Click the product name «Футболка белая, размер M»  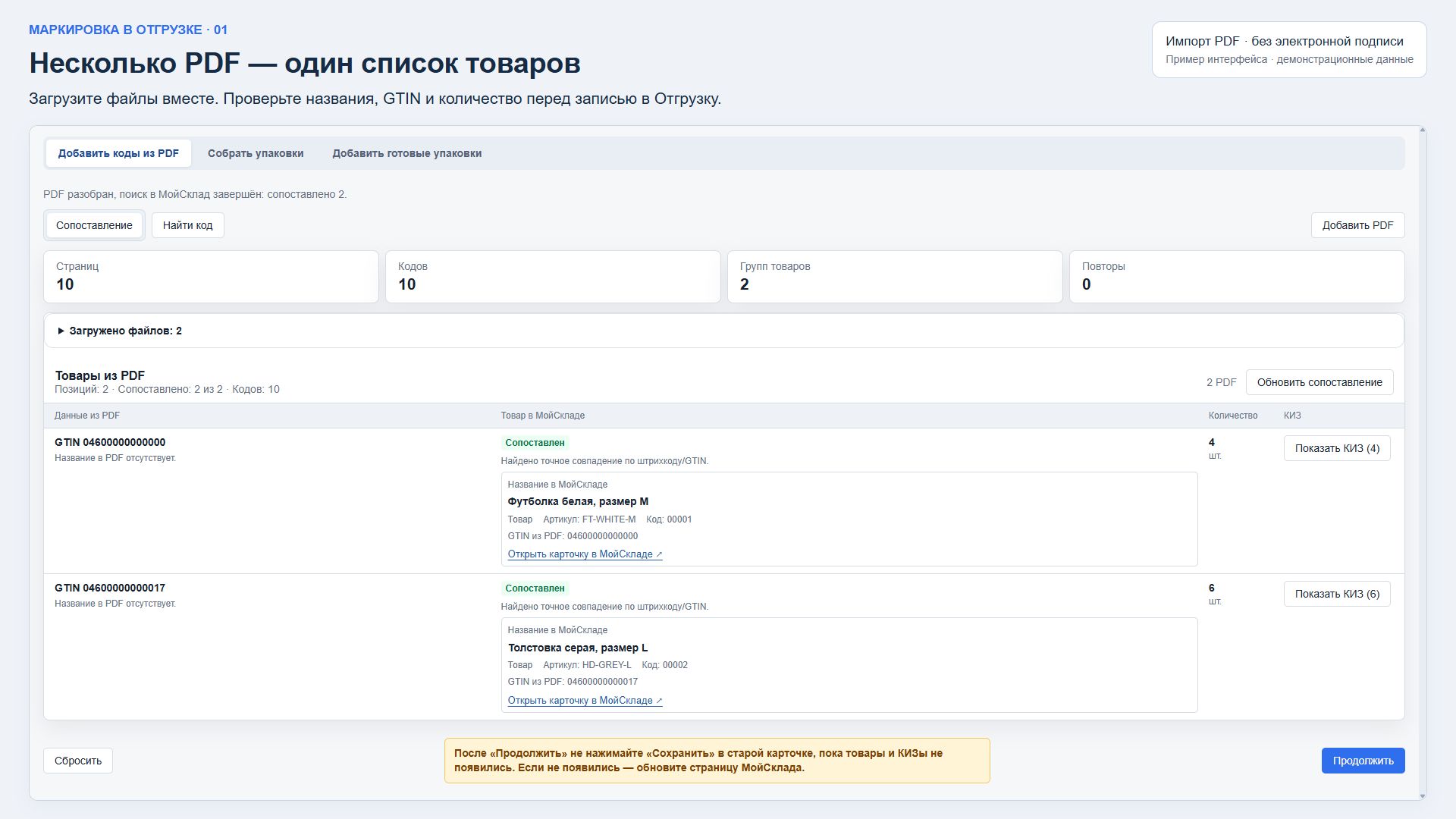pos(578,501)
